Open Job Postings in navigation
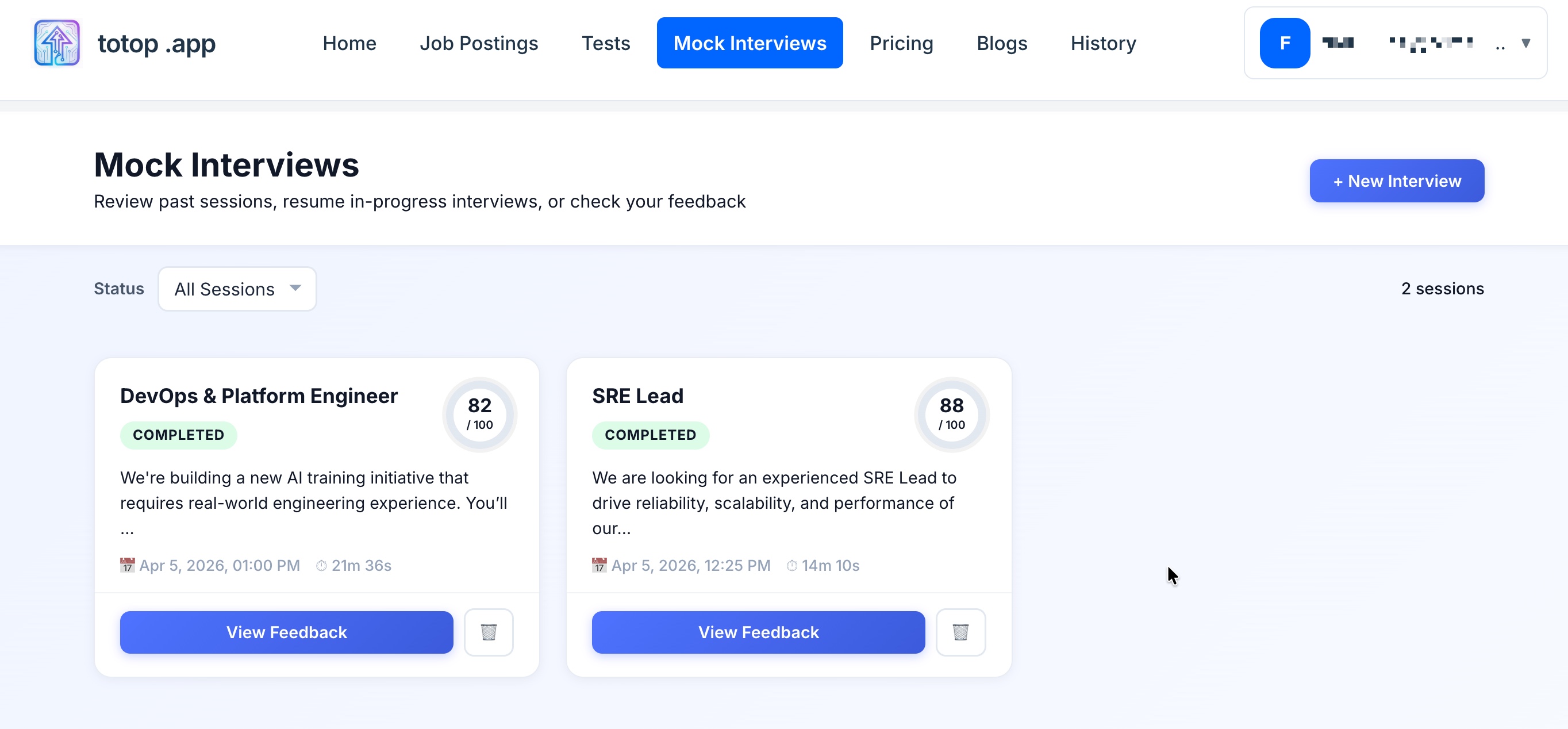The height and width of the screenshot is (729, 1568). coord(478,43)
